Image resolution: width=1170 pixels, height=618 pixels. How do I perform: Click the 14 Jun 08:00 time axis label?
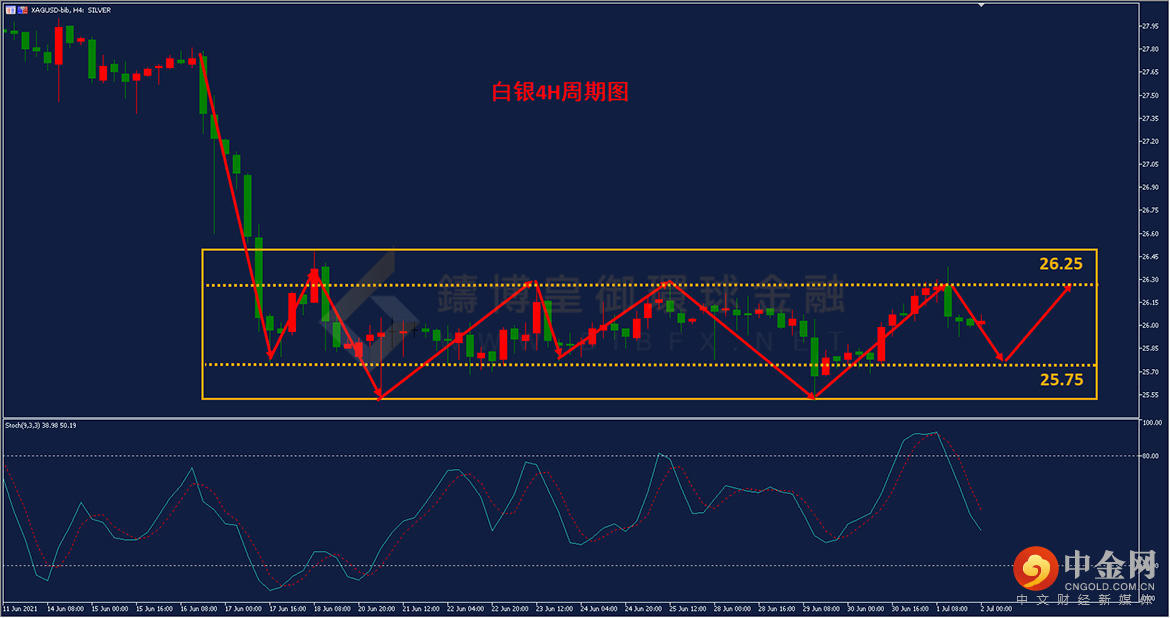click(66, 609)
